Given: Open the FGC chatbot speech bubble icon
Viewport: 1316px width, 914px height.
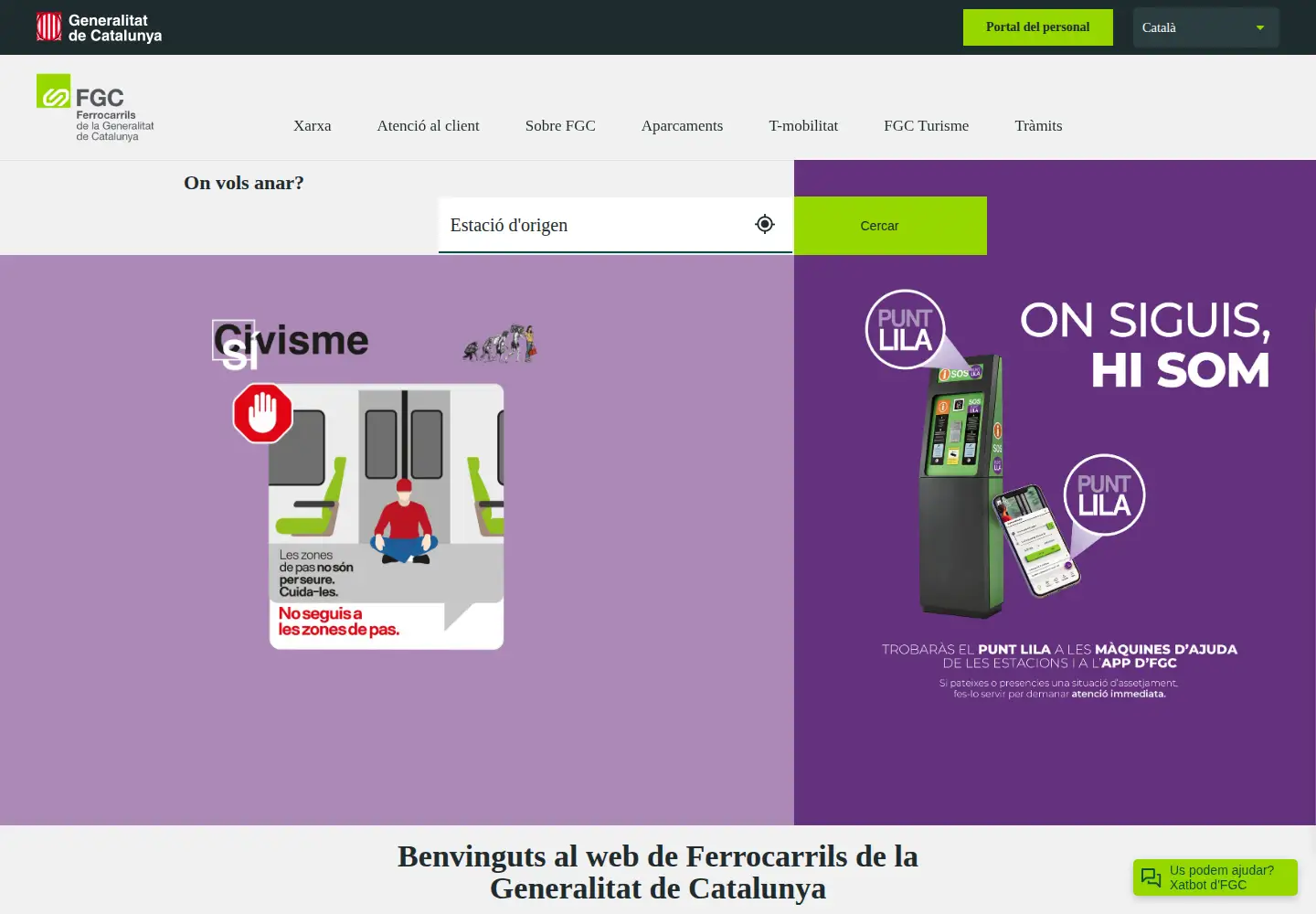Looking at the screenshot, I should click(1151, 877).
